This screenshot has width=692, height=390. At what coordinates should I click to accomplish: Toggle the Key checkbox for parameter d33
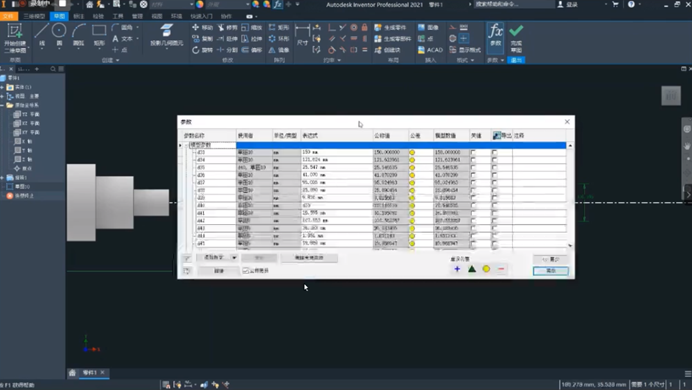[473, 152]
